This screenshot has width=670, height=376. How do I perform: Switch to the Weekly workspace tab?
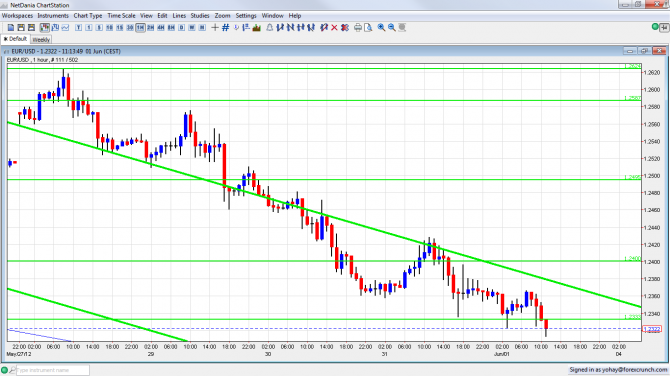(x=41, y=39)
